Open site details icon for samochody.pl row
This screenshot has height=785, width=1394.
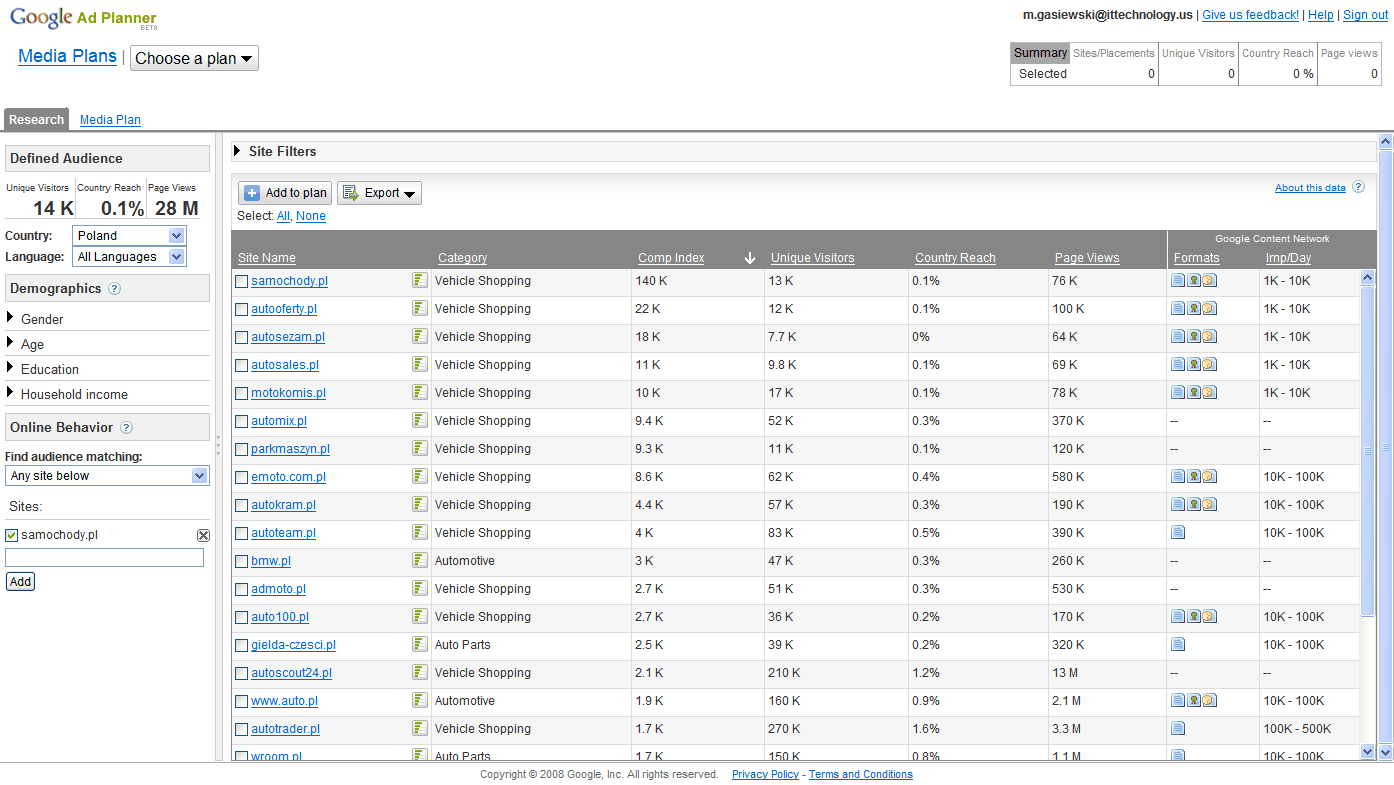tap(420, 280)
